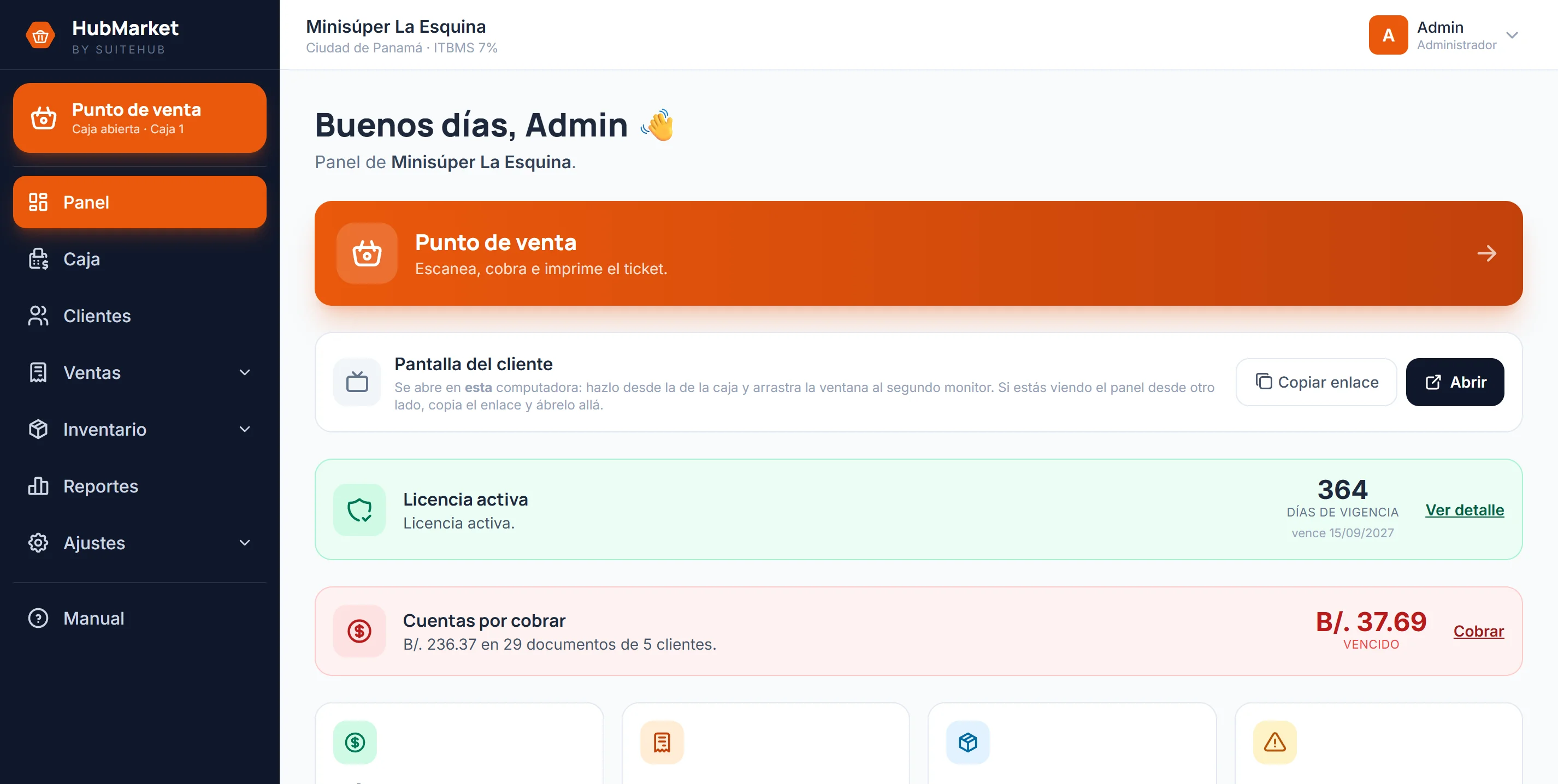The height and width of the screenshot is (784, 1558).
Task: Click the B/. 37.69 vencido amount
Action: point(1371,622)
